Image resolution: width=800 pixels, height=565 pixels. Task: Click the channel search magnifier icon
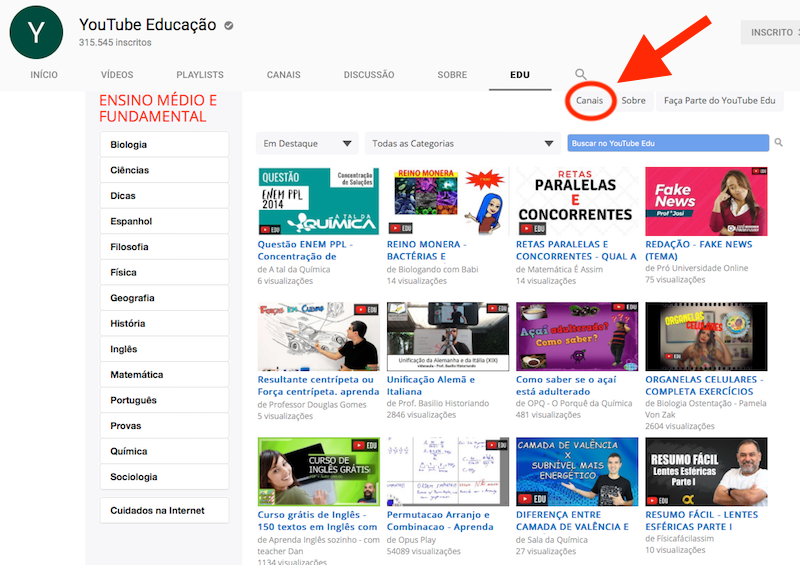point(580,75)
